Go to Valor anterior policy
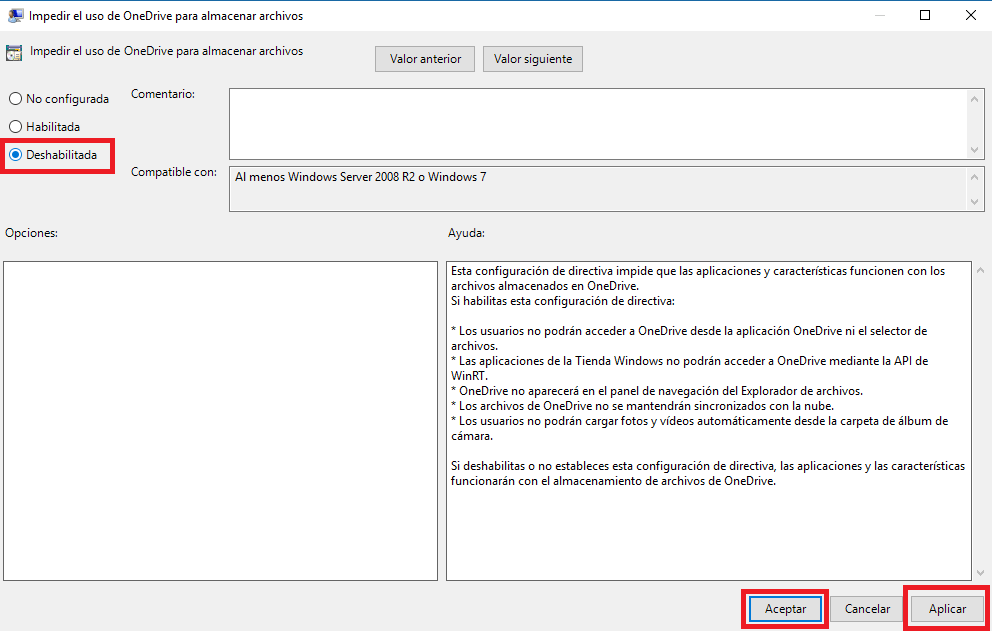This screenshot has width=992, height=631. click(x=425, y=59)
